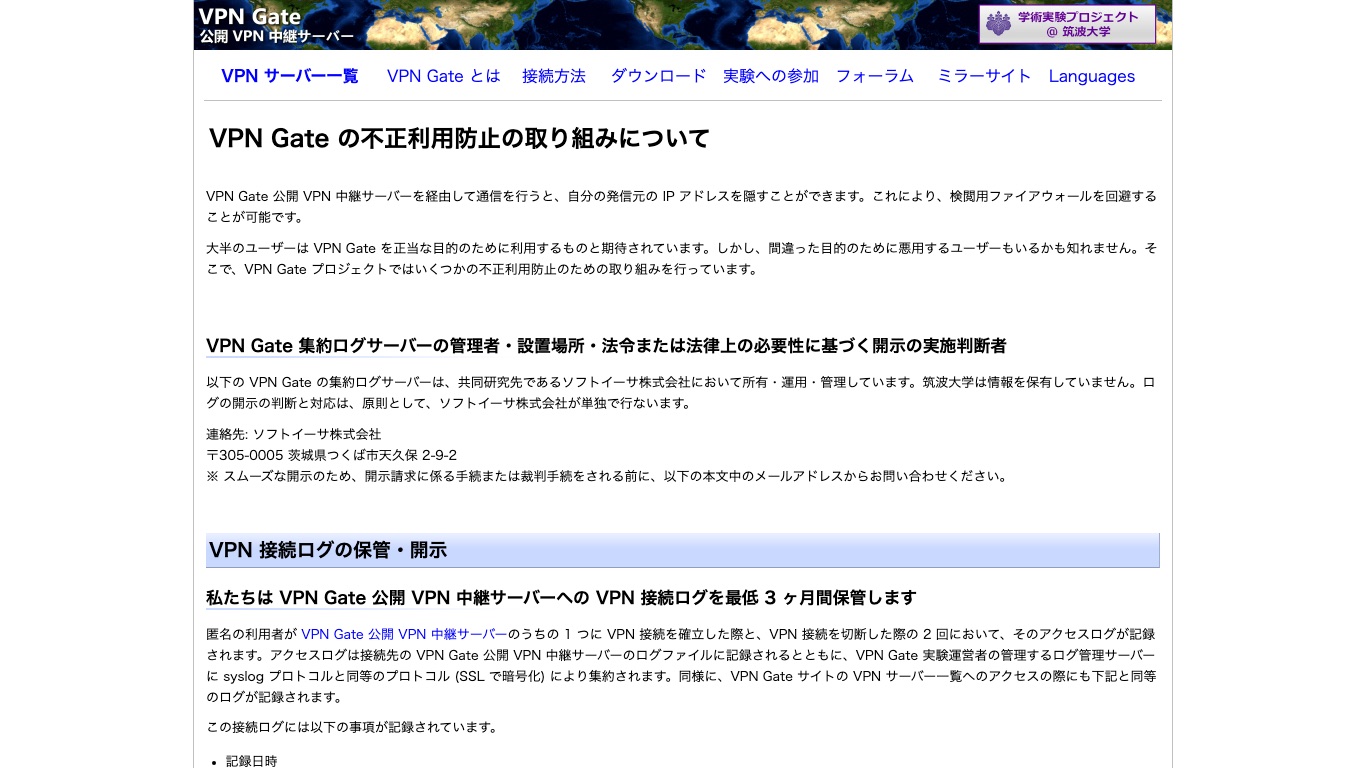Image resolution: width=1366 pixels, height=768 pixels.
Task: Click the ※ スムーズな開示のため note line
Action: point(606,476)
